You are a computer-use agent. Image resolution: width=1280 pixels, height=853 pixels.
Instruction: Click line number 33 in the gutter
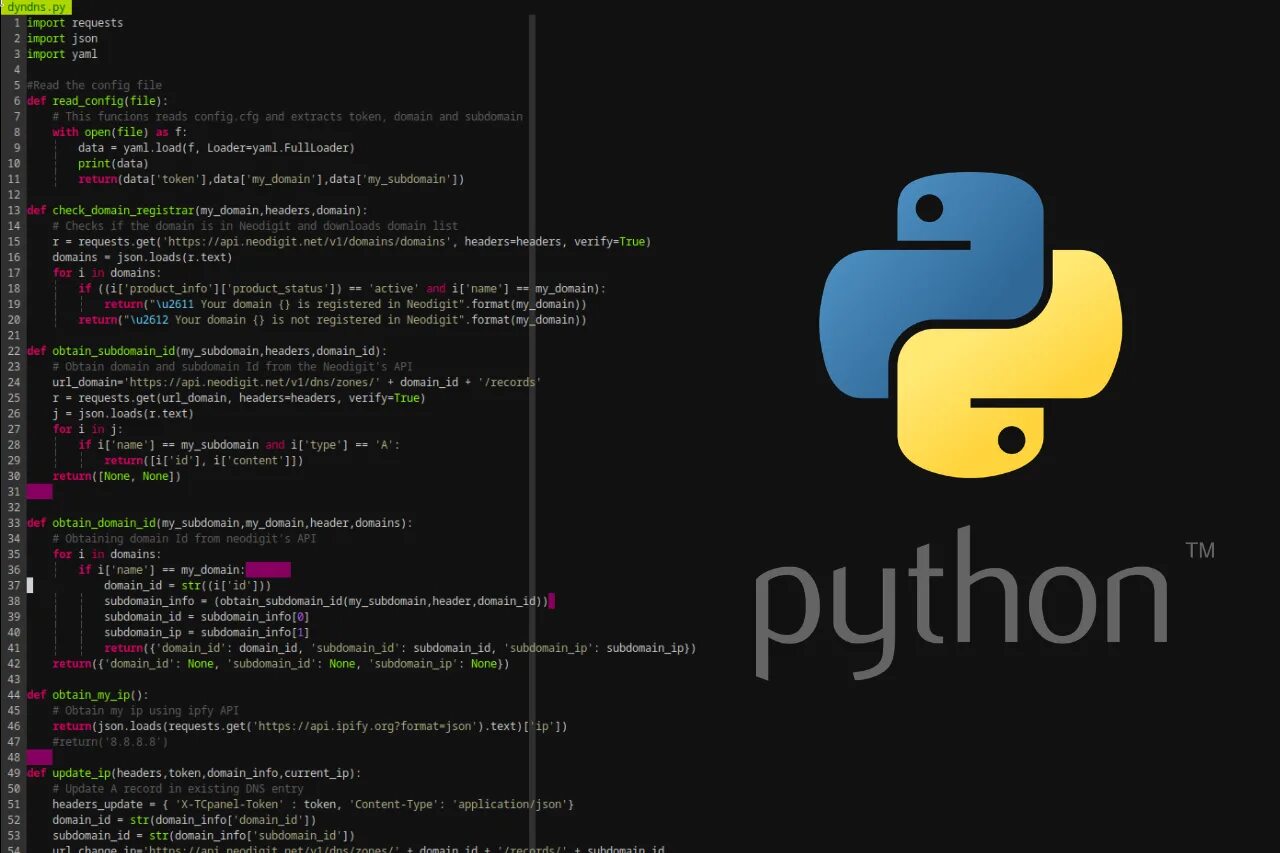click(13, 523)
